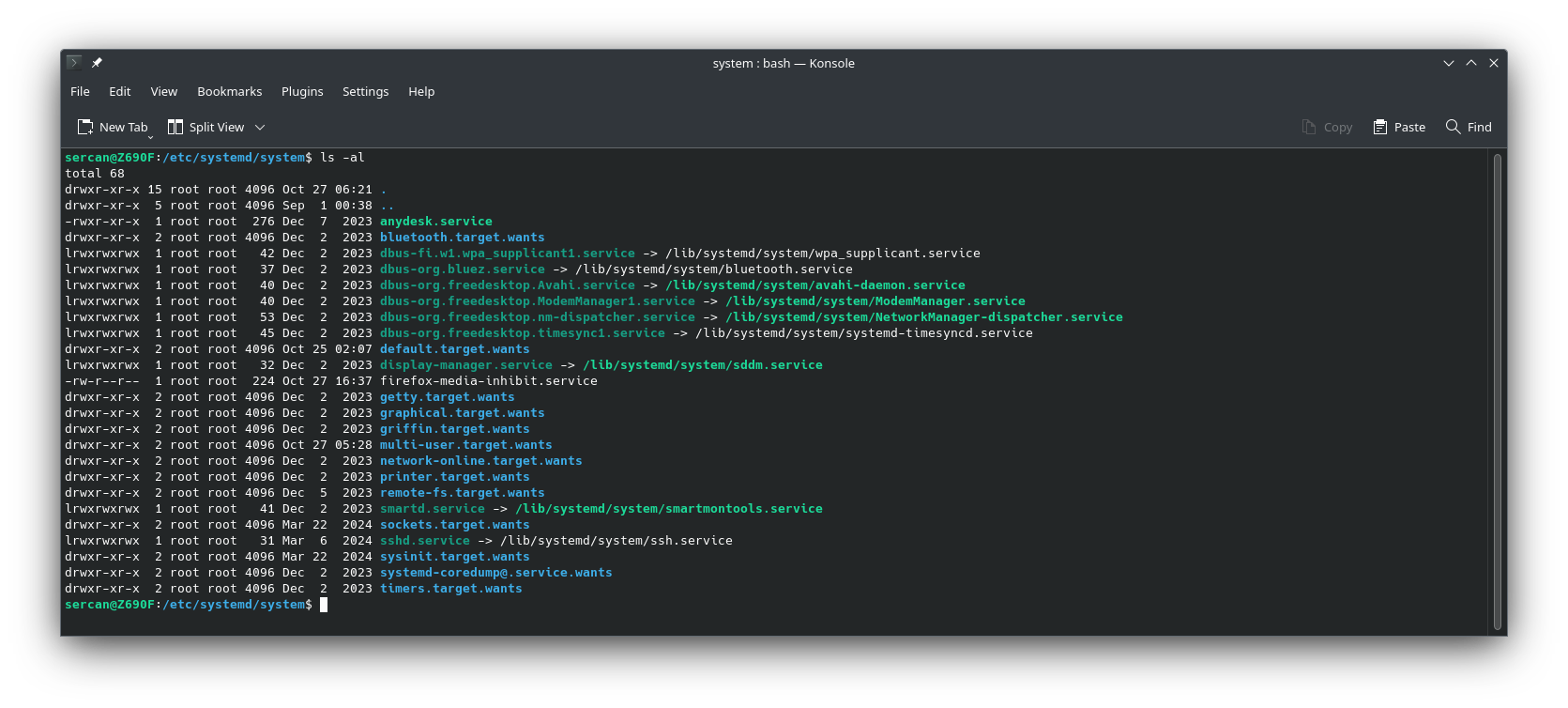Click the /lib/systemd/system/smartmontools.service path
This screenshot has height=708, width=1568.
coord(669,509)
